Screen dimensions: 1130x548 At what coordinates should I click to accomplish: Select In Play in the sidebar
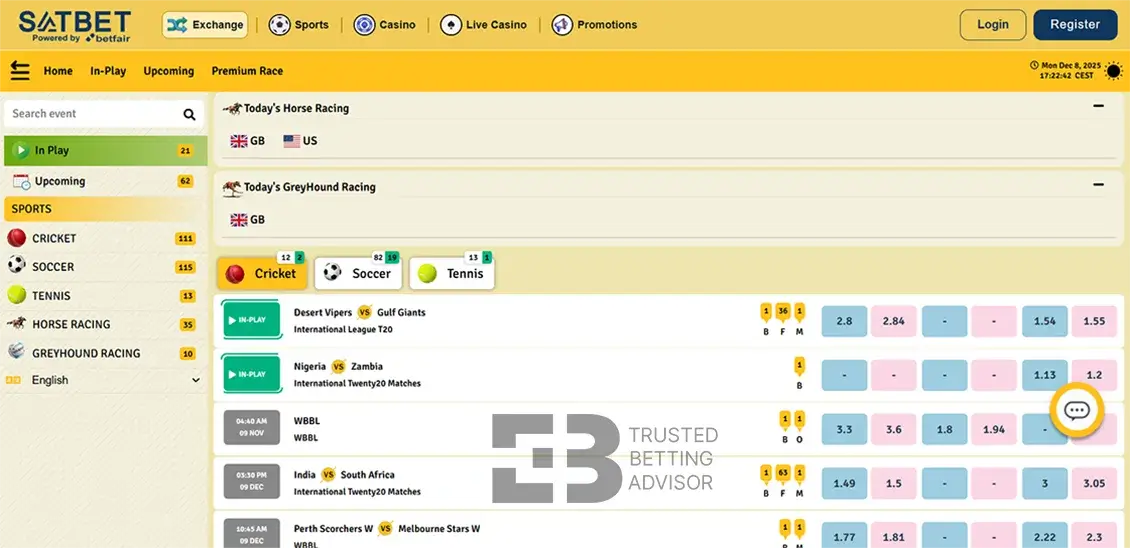105,151
